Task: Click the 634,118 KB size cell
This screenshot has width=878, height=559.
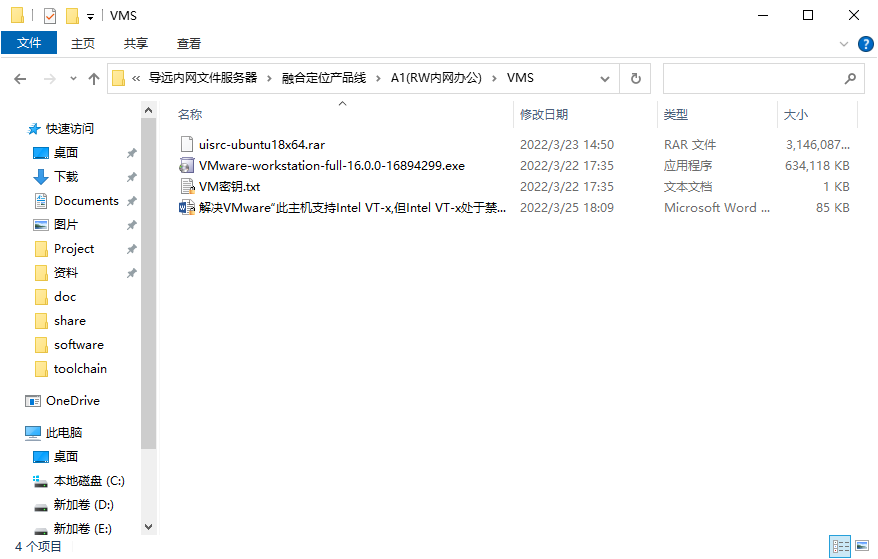Action: (x=817, y=166)
